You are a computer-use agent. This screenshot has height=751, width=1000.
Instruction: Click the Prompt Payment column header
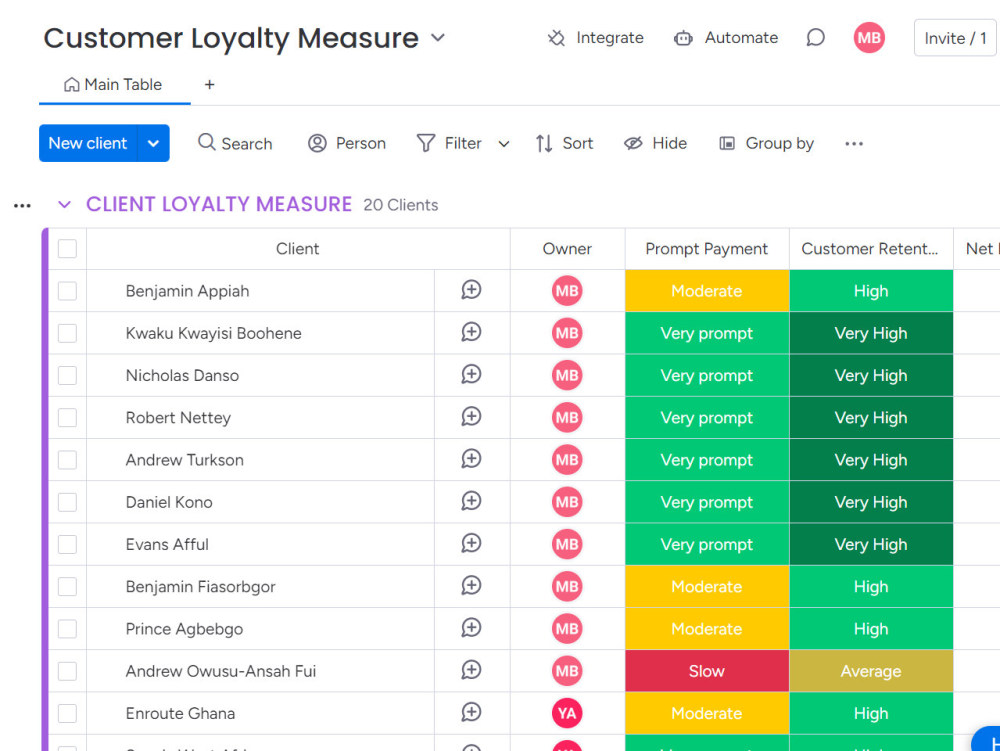[x=707, y=249]
